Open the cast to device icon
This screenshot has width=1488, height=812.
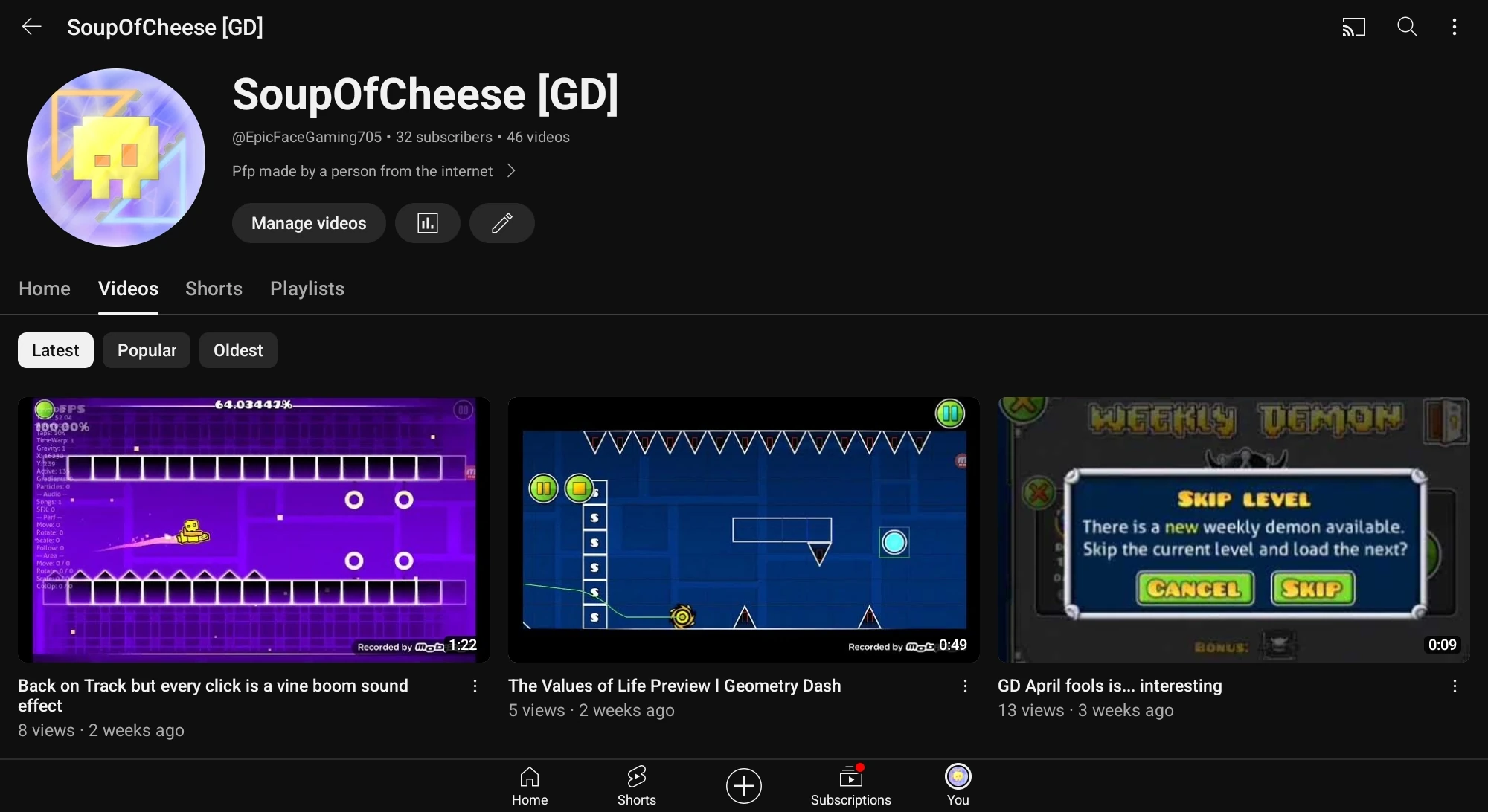[x=1353, y=28]
